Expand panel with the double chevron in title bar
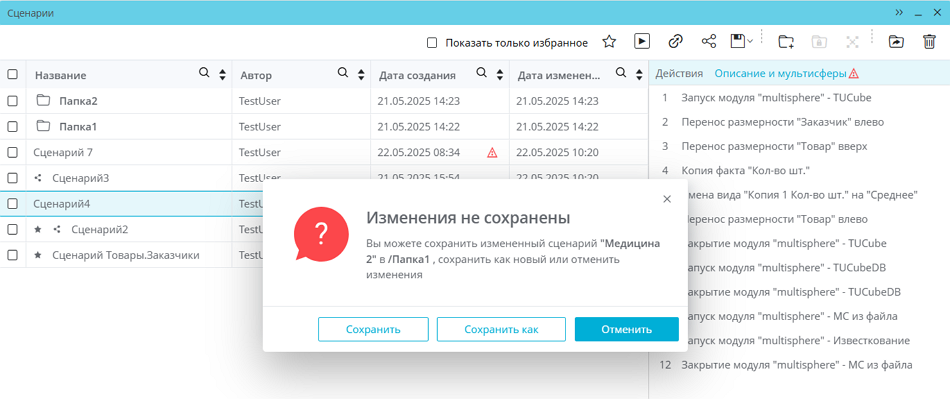Viewport: 950px width, 399px height. 899,13
